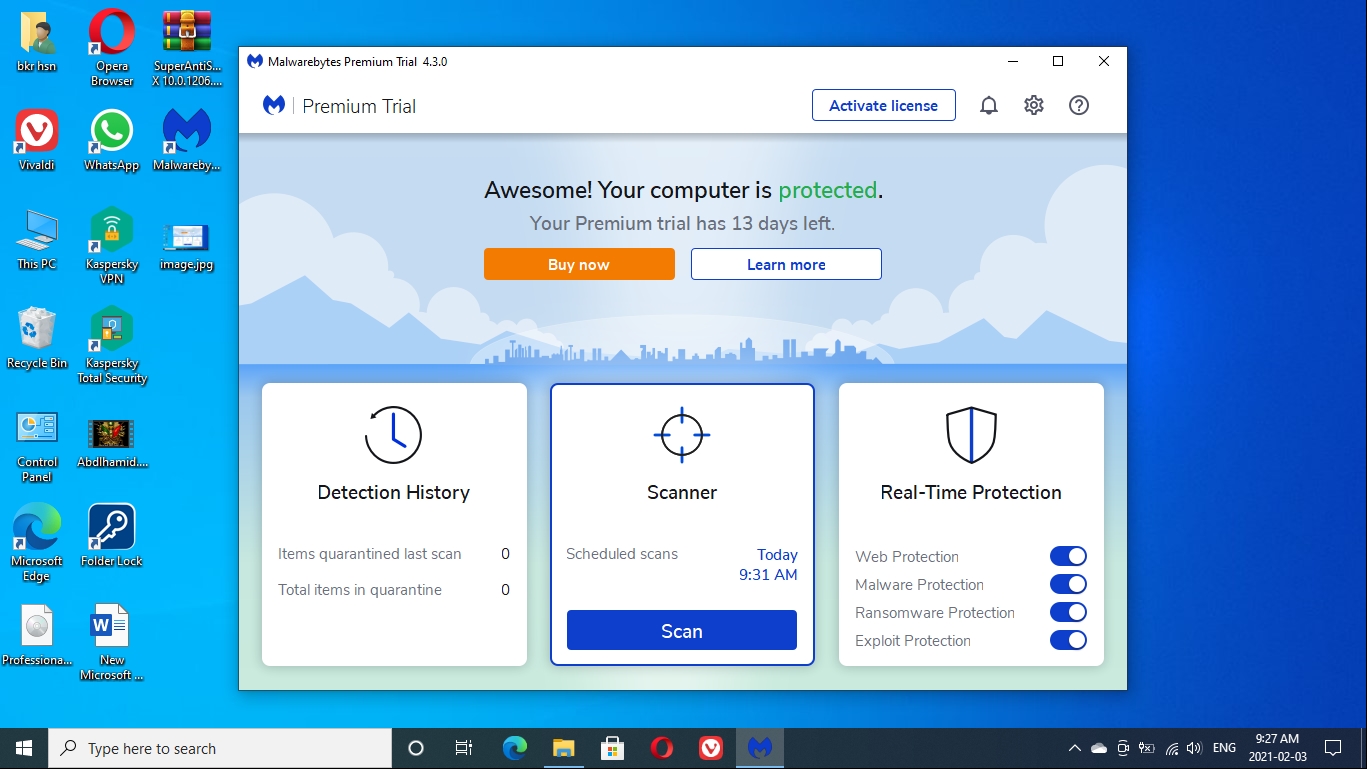The height and width of the screenshot is (769, 1367).
Task: Select the Kaspersky Total Security shortcut
Action: (112, 345)
